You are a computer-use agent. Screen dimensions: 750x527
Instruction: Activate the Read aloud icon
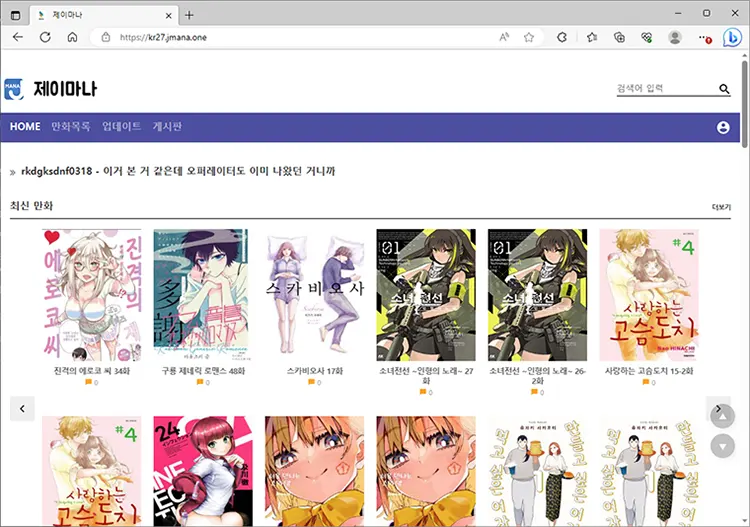click(504, 37)
